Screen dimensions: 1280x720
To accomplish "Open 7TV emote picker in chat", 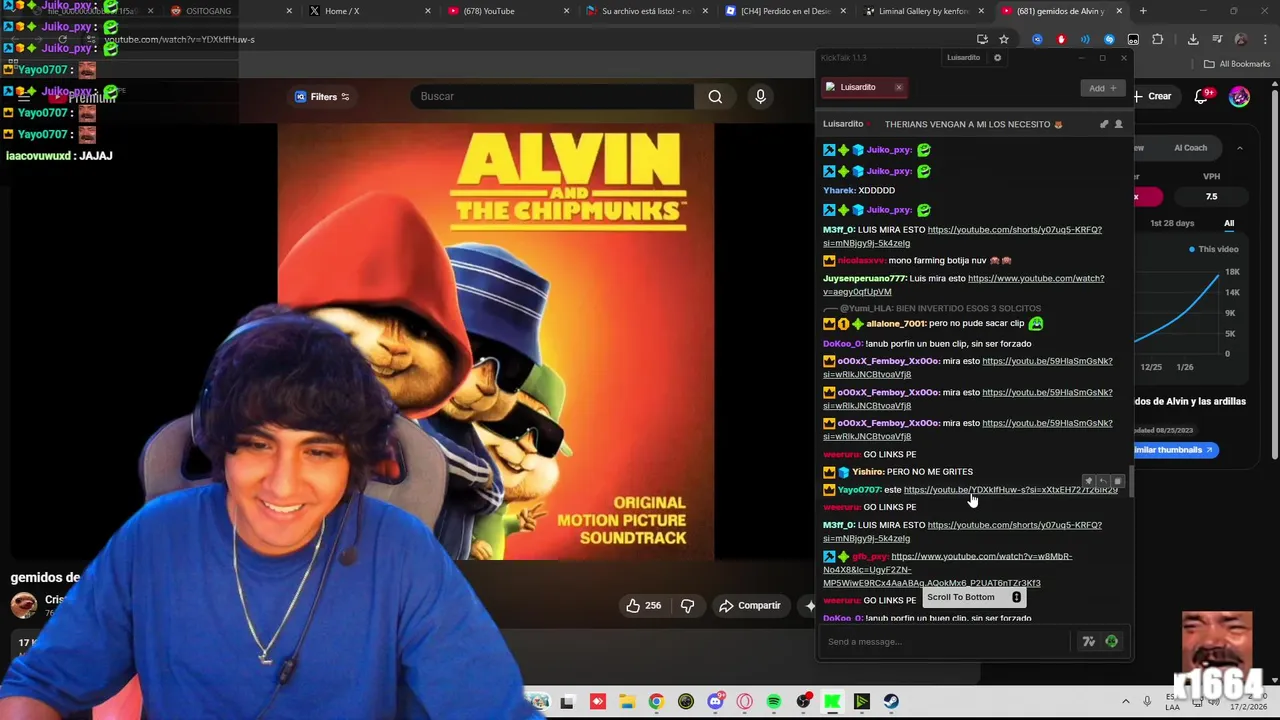I will tap(1089, 641).
